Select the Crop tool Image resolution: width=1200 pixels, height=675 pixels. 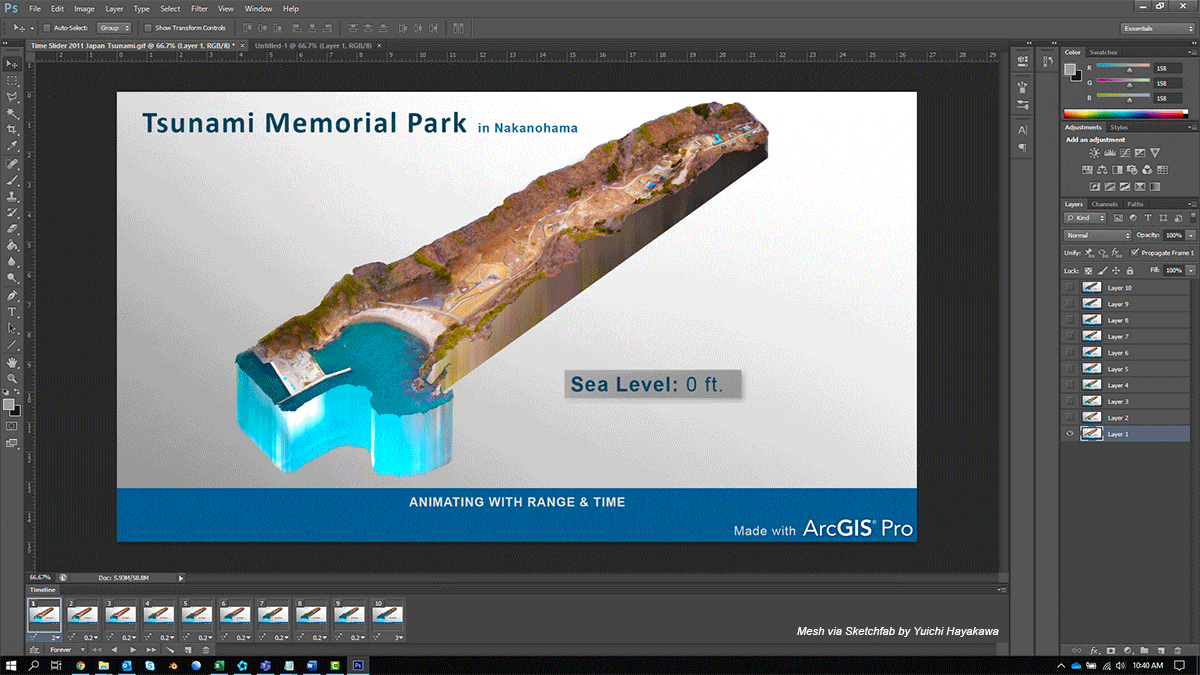click(12, 129)
